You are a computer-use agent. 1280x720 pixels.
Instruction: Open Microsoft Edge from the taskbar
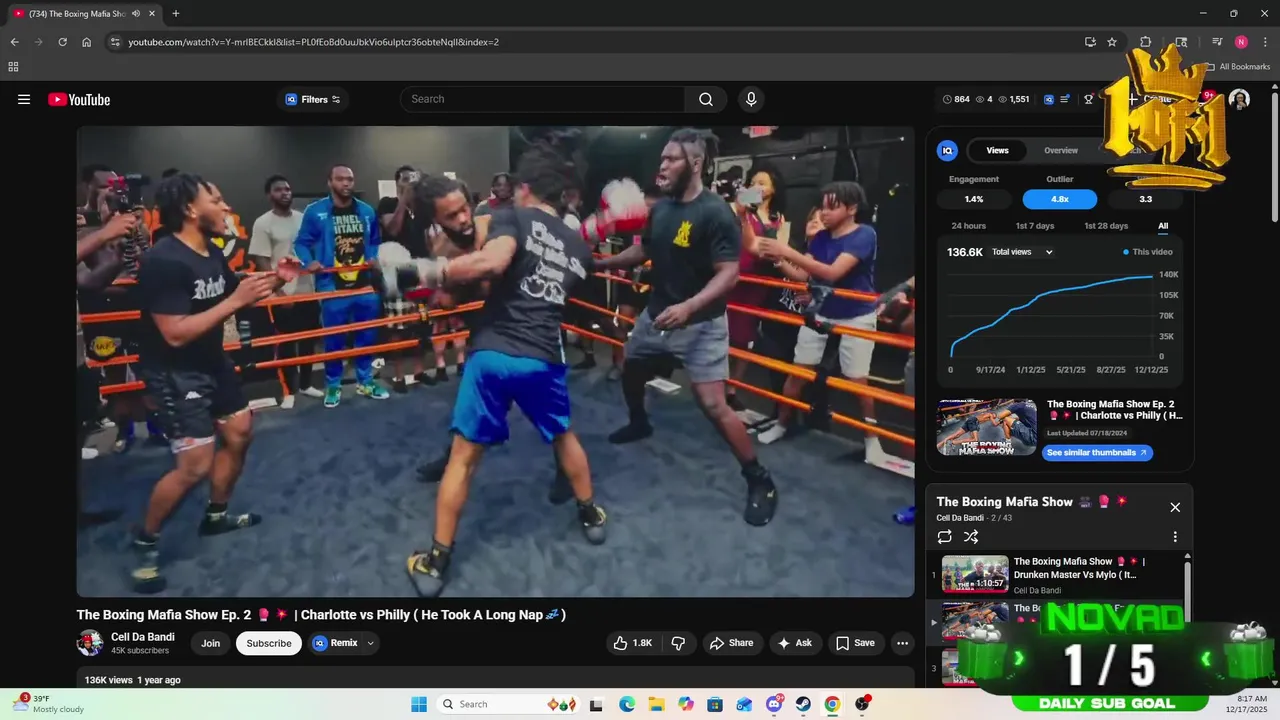[627, 704]
